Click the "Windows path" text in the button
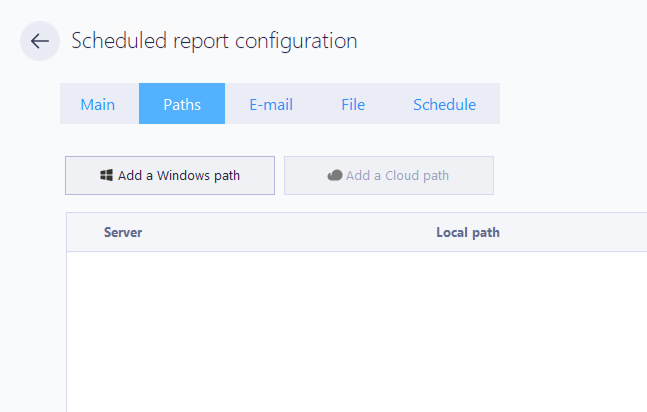Image resolution: width=647 pixels, height=412 pixels. coord(198,175)
